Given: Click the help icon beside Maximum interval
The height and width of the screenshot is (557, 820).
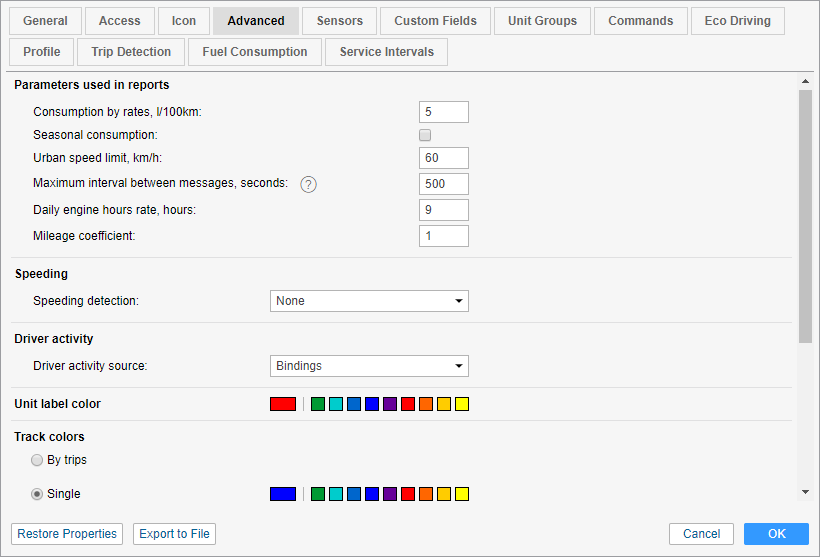Looking at the screenshot, I should 309,184.
